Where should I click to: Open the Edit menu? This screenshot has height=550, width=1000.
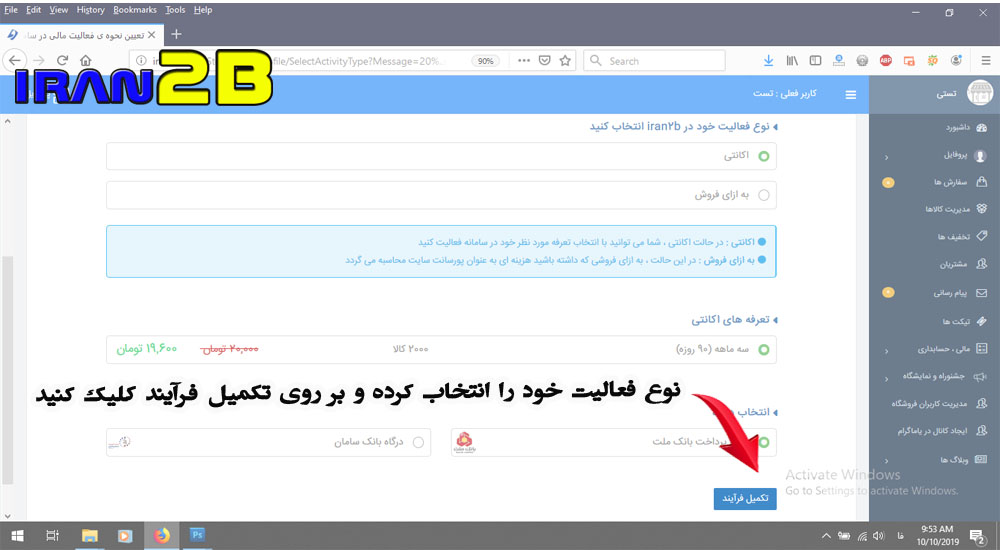coord(34,10)
